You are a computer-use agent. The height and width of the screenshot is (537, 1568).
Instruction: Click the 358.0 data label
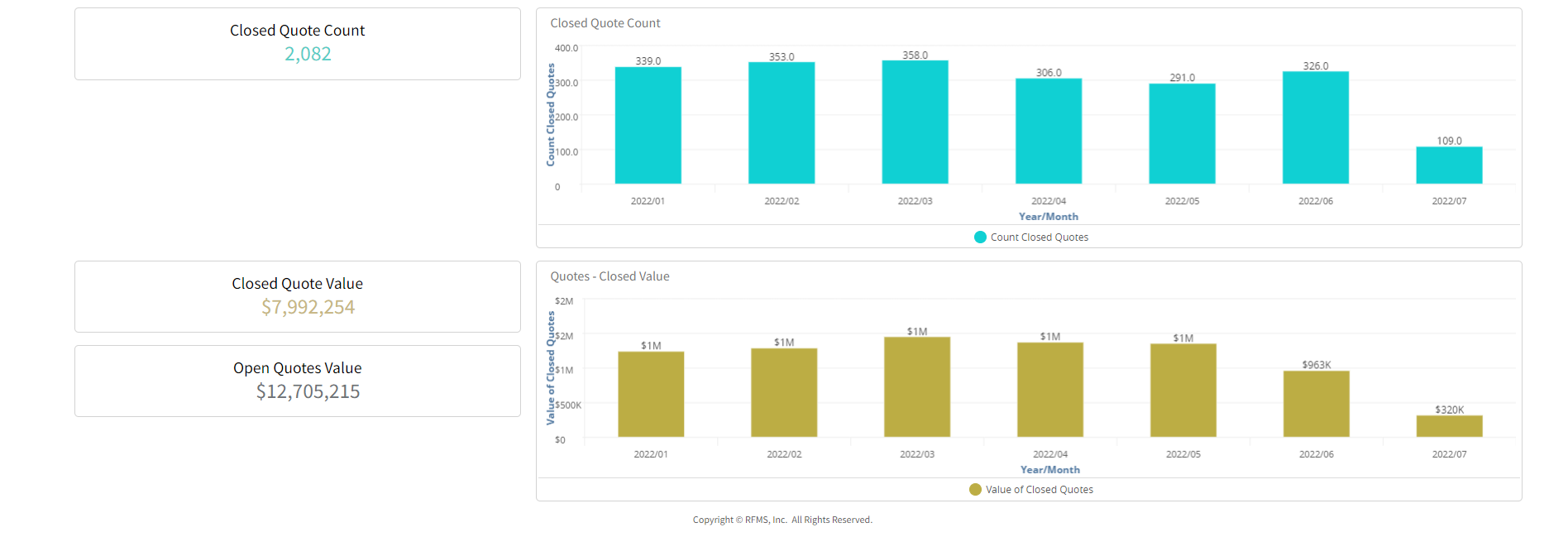tap(915, 55)
